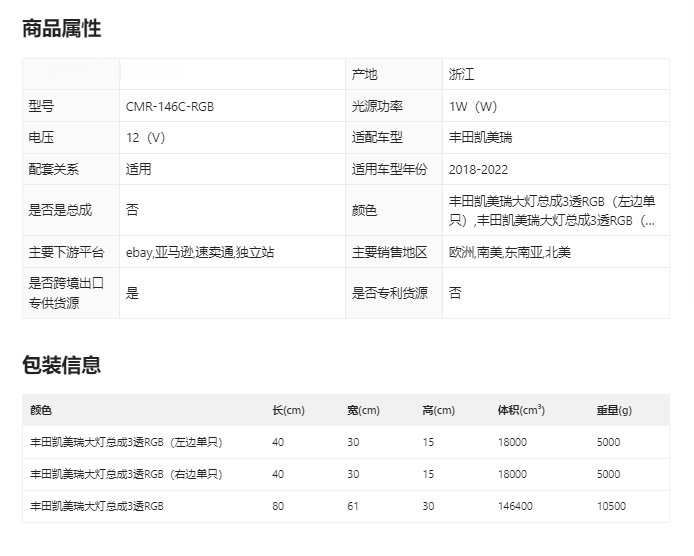Click the 是否专利货源 label

click(x=389, y=293)
